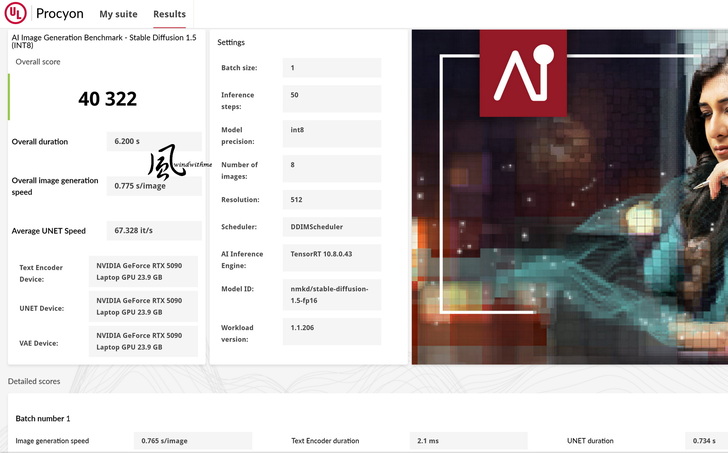
Task: Click the Text Encoder Device GPU field
Action: (142, 271)
